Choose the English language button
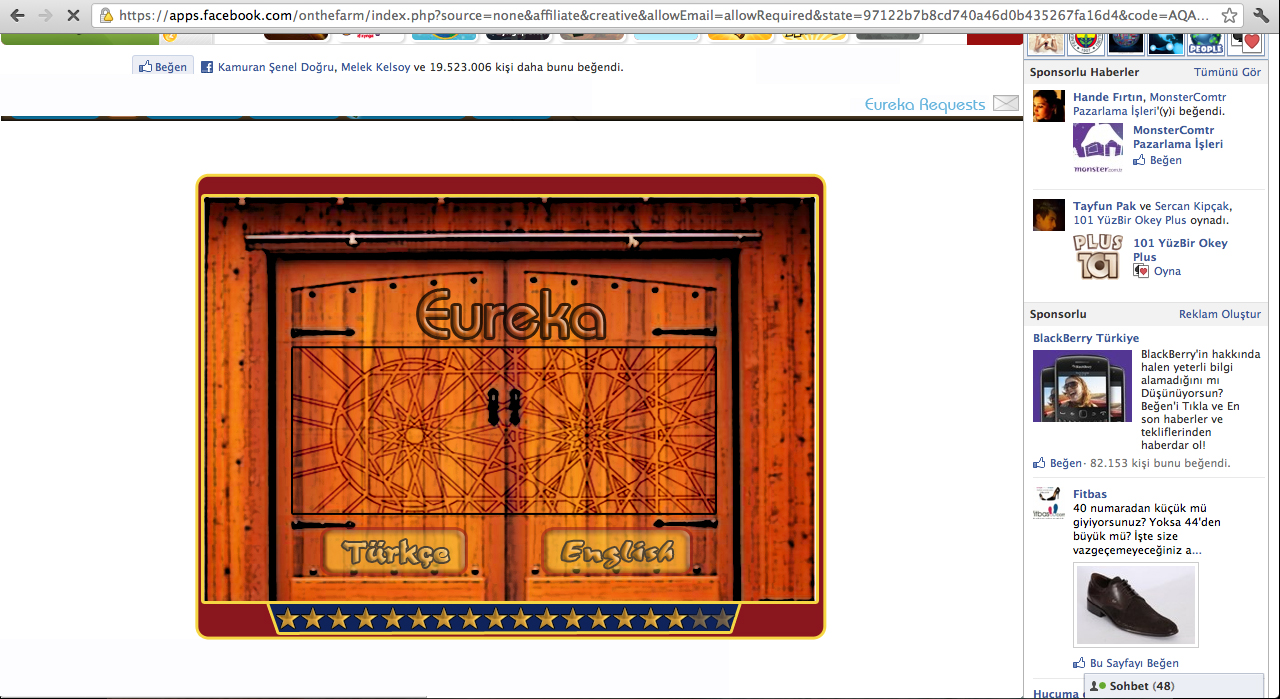1280x699 pixels. 616,552
